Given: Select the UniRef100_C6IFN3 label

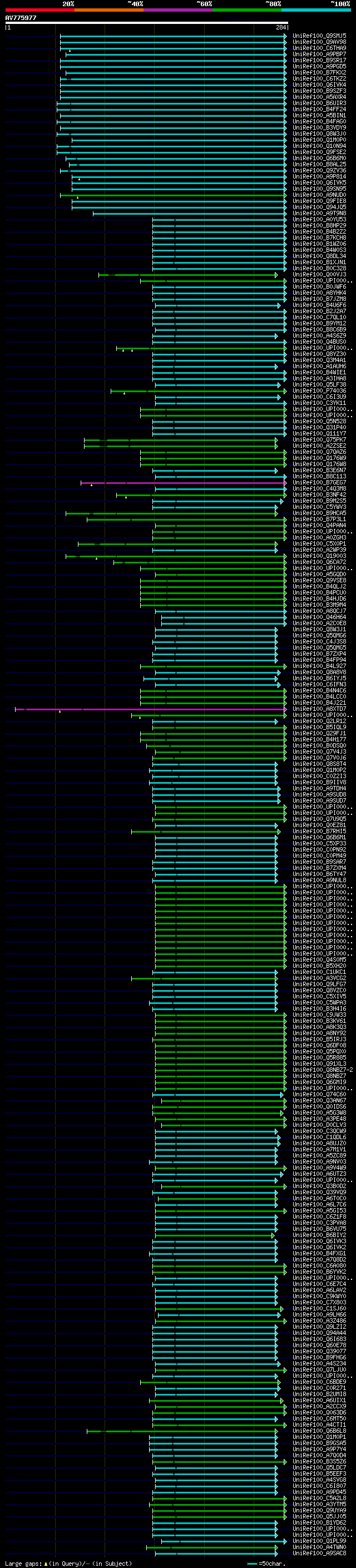Looking at the screenshot, I should click(x=319, y=685).
